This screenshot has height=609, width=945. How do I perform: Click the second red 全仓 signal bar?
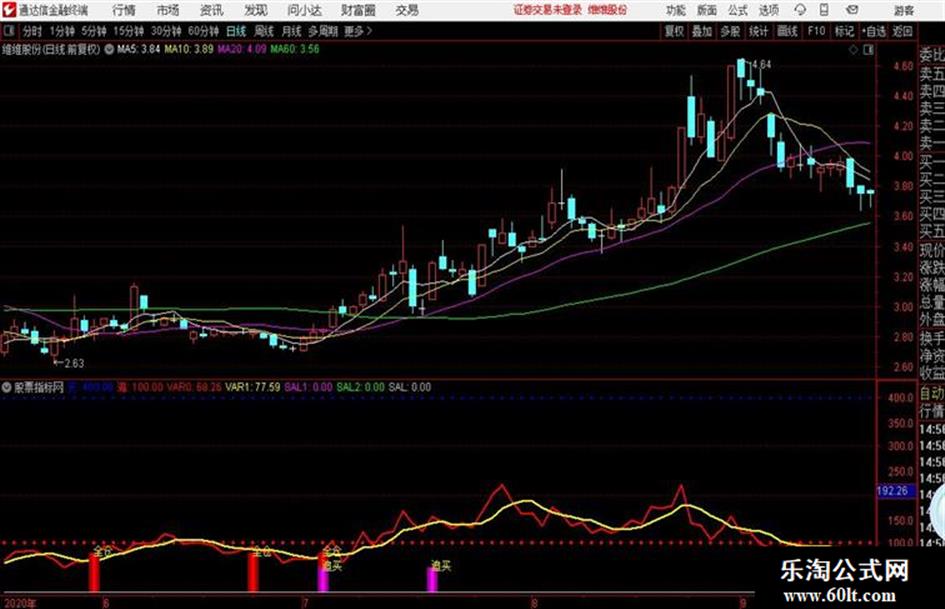tap(253, 573)
